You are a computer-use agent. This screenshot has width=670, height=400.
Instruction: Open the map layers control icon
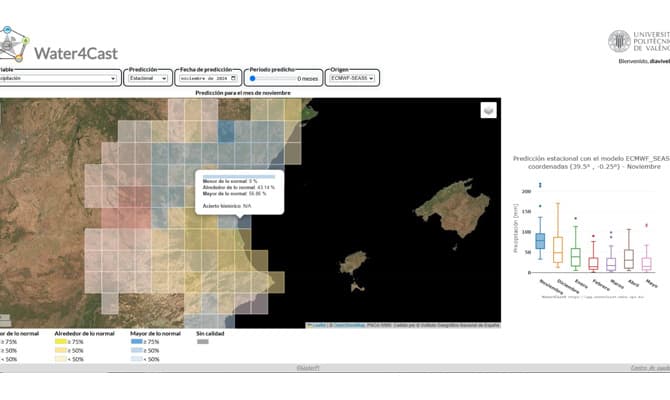[x=488, y=111]
